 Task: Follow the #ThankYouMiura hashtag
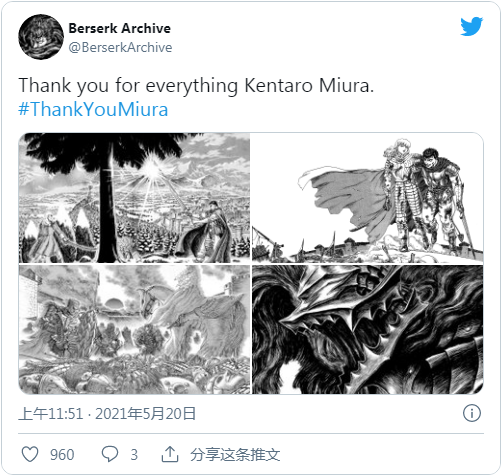pyautogui.click(x=93, y=109)
